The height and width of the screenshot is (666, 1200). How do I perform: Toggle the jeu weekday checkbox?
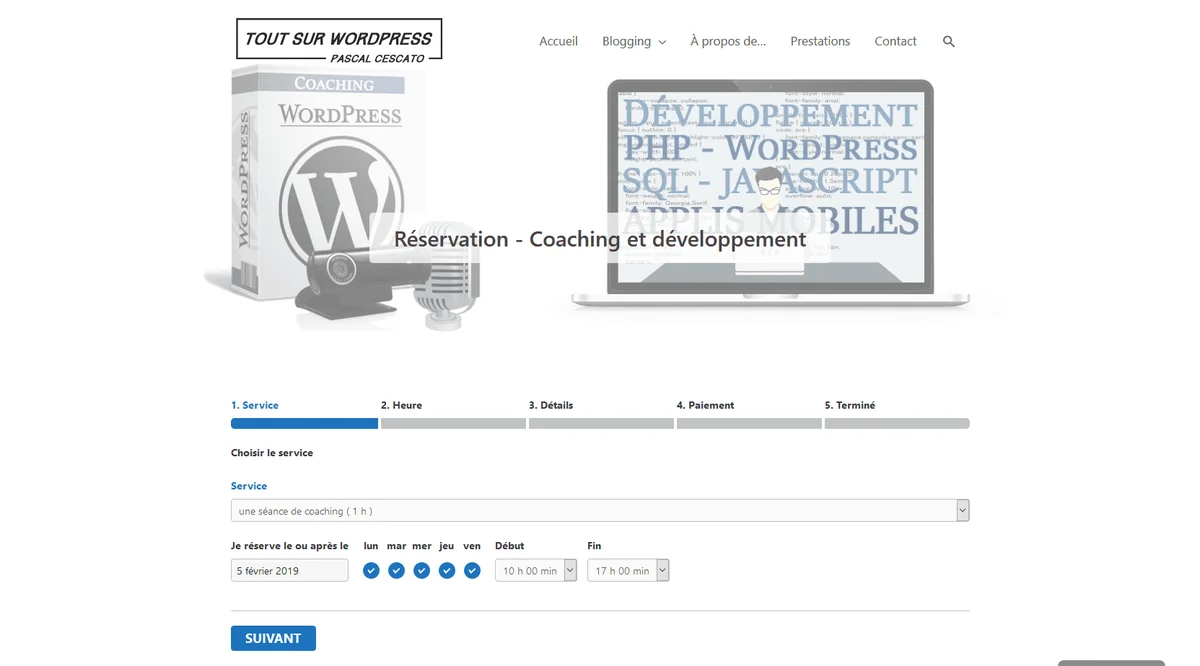pos(447,570)
